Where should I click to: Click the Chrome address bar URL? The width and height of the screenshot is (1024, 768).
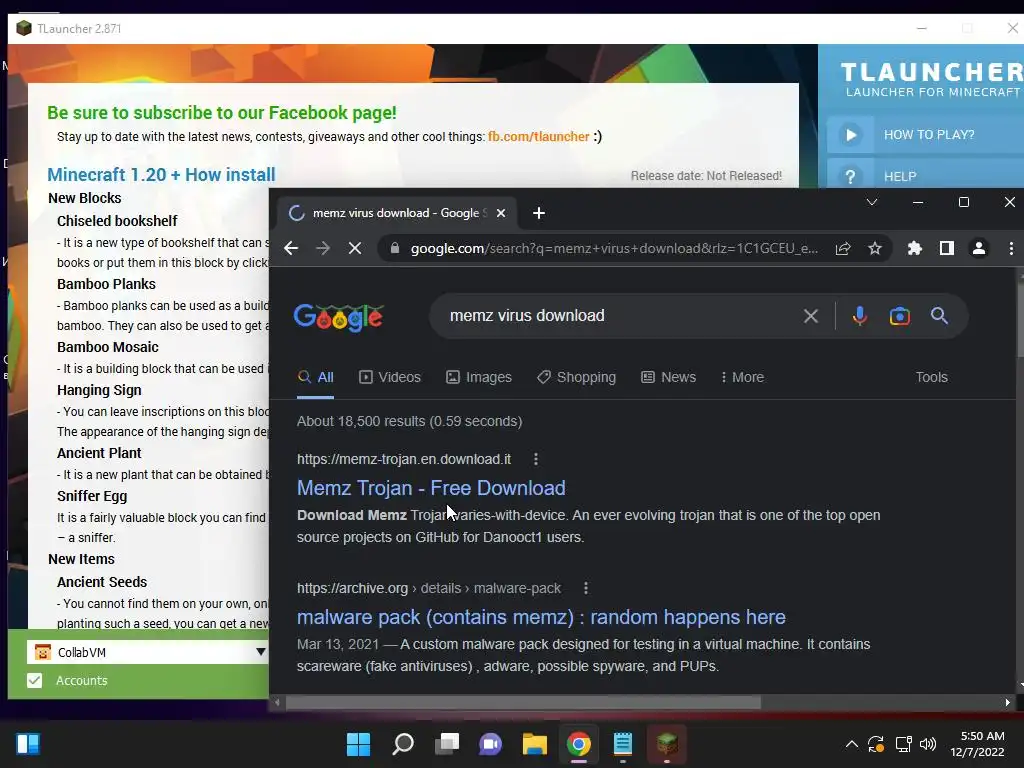click(614, 248)
